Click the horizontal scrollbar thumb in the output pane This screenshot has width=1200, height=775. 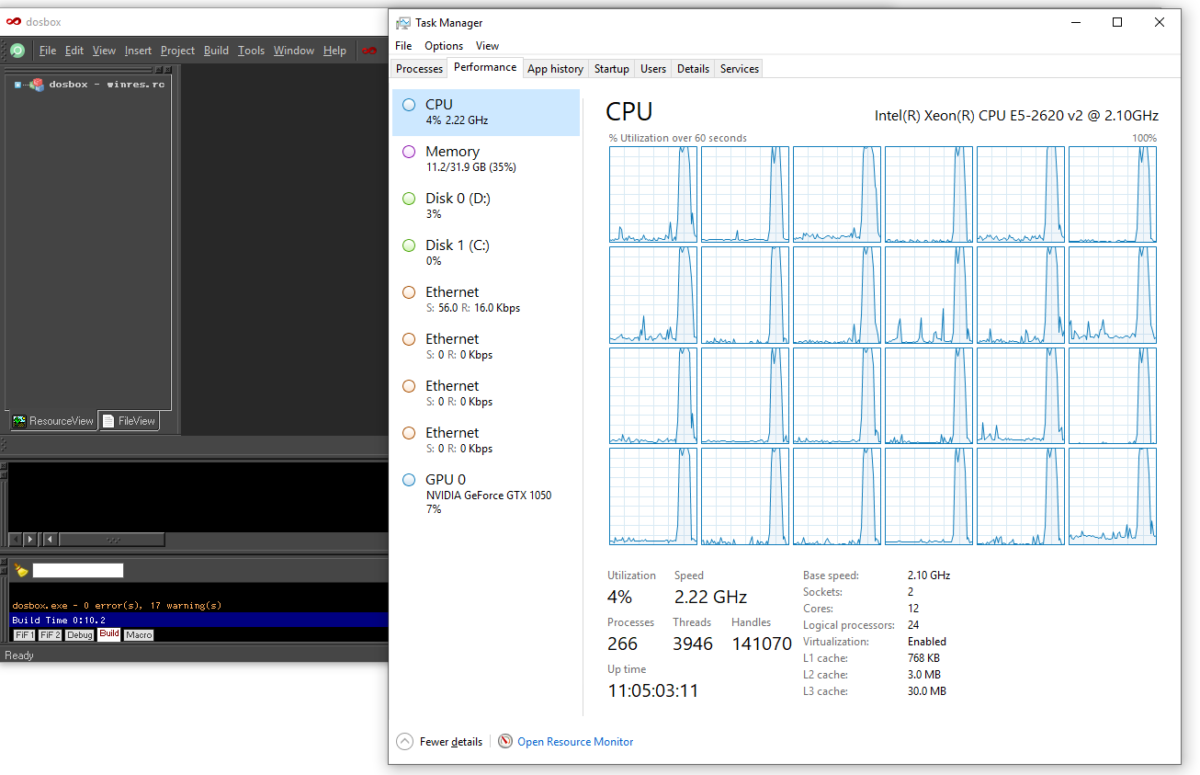click(111, 539)
